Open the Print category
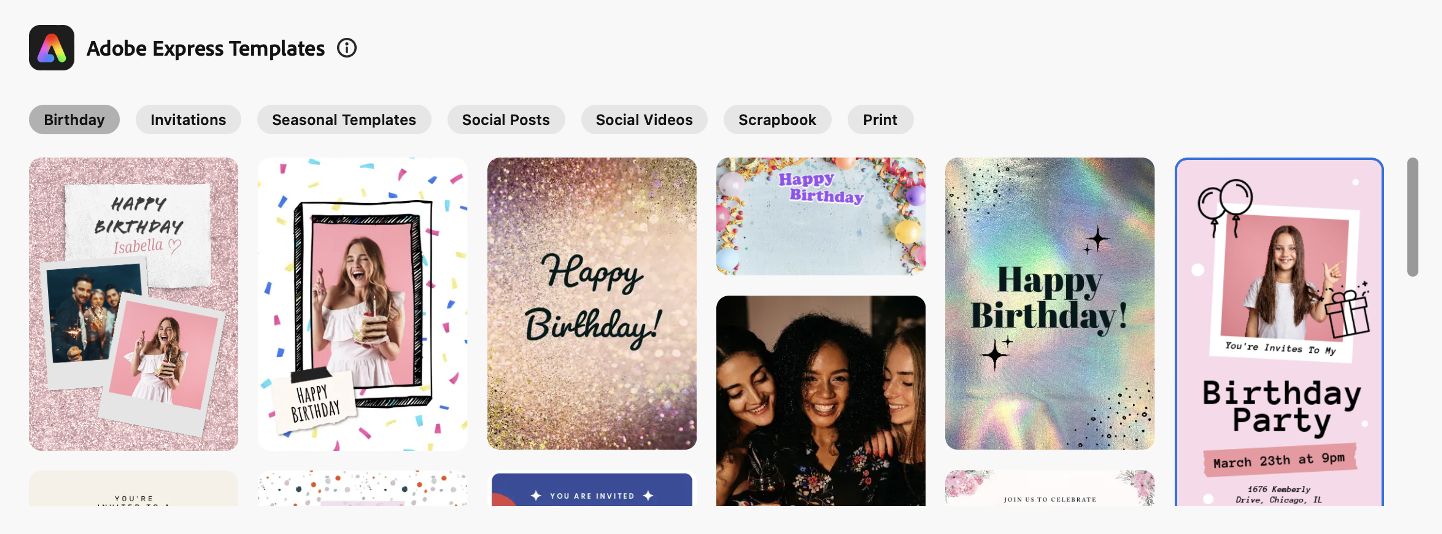Viewport: 1442px width, 534px height. click(x=880, y=120)
